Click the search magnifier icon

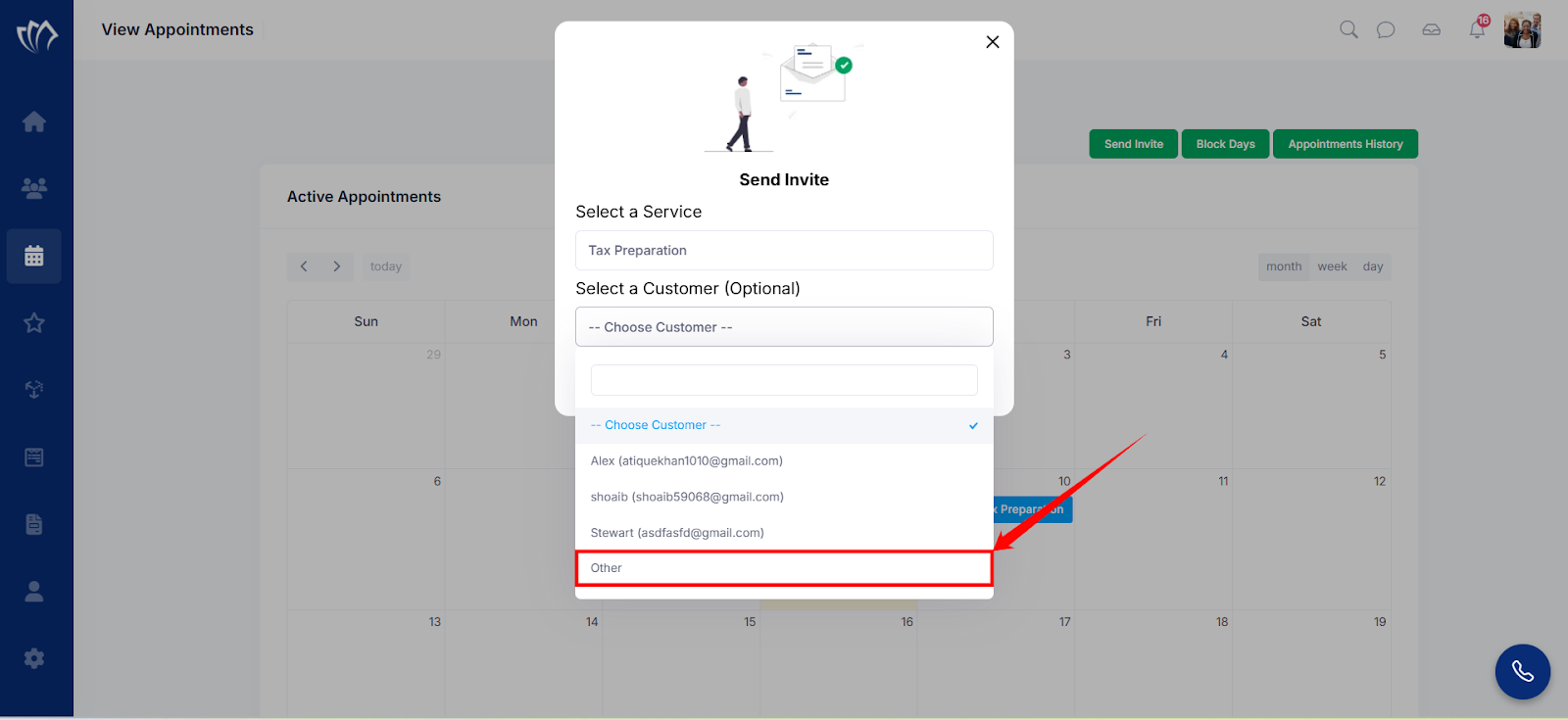coord(1348,29)
